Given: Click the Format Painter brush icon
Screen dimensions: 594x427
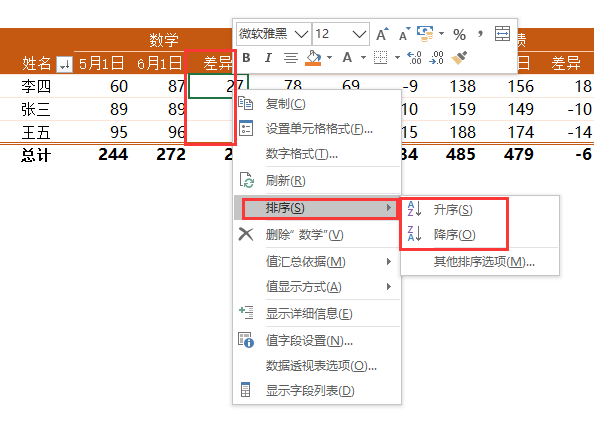Looking at the screenshot, I should coord(459,58).
